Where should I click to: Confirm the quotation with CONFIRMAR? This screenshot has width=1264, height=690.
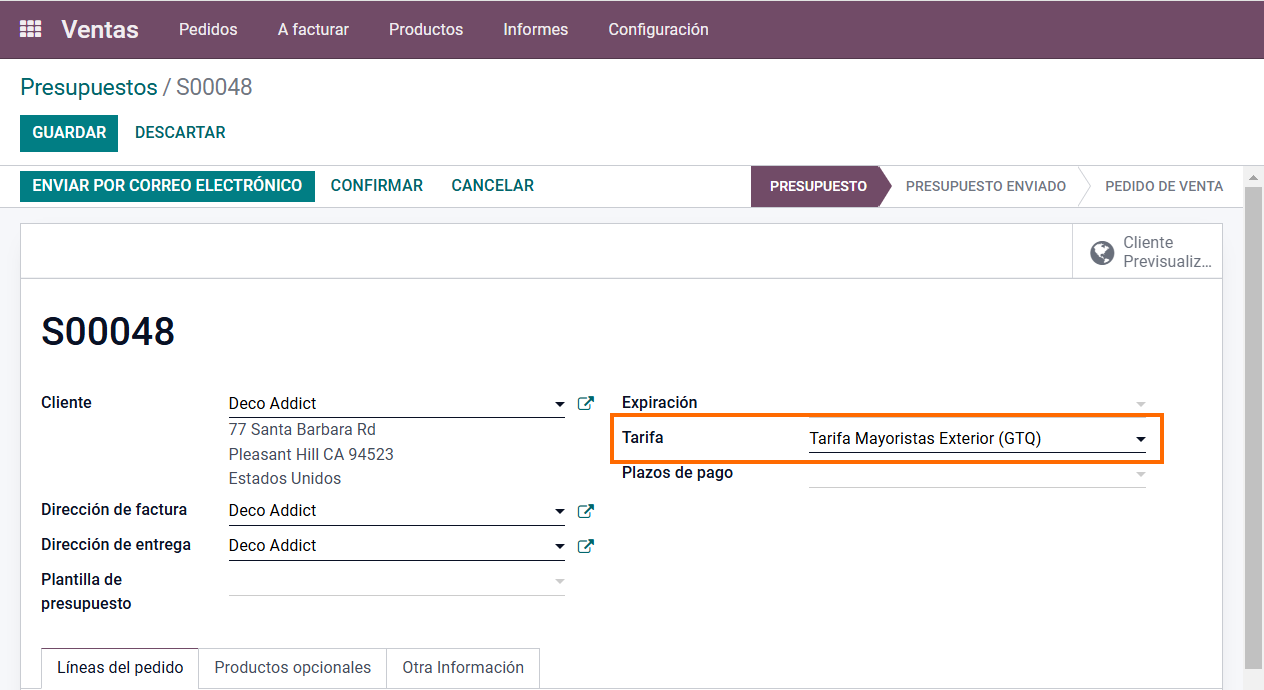point(376,186)
